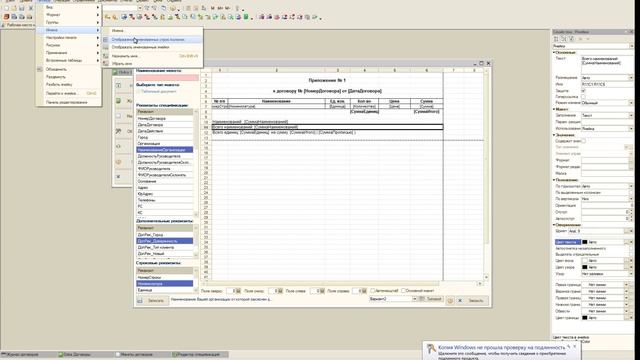Open 'Панель редактирования' menu item
This screenshot has height=360, width=640.
click(x=69, y=102)
